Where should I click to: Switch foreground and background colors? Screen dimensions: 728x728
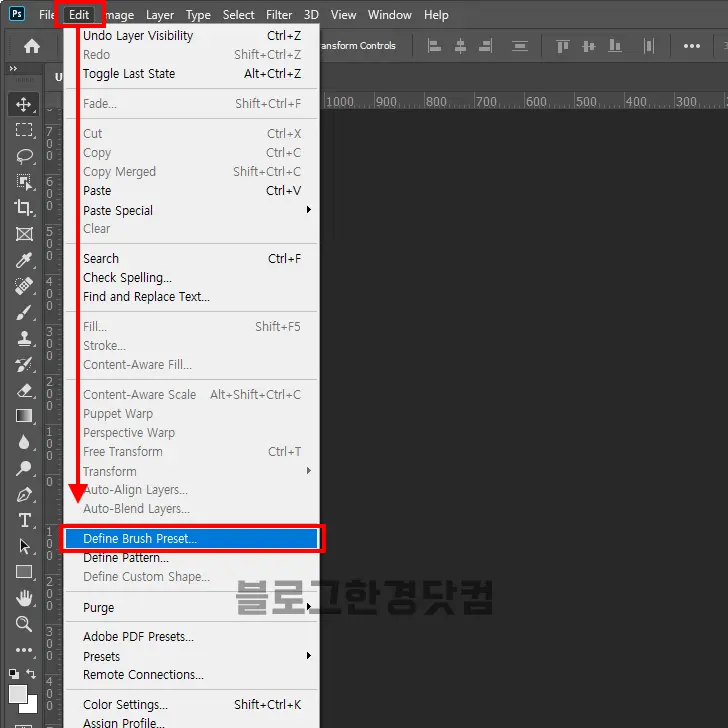[31, 673]
